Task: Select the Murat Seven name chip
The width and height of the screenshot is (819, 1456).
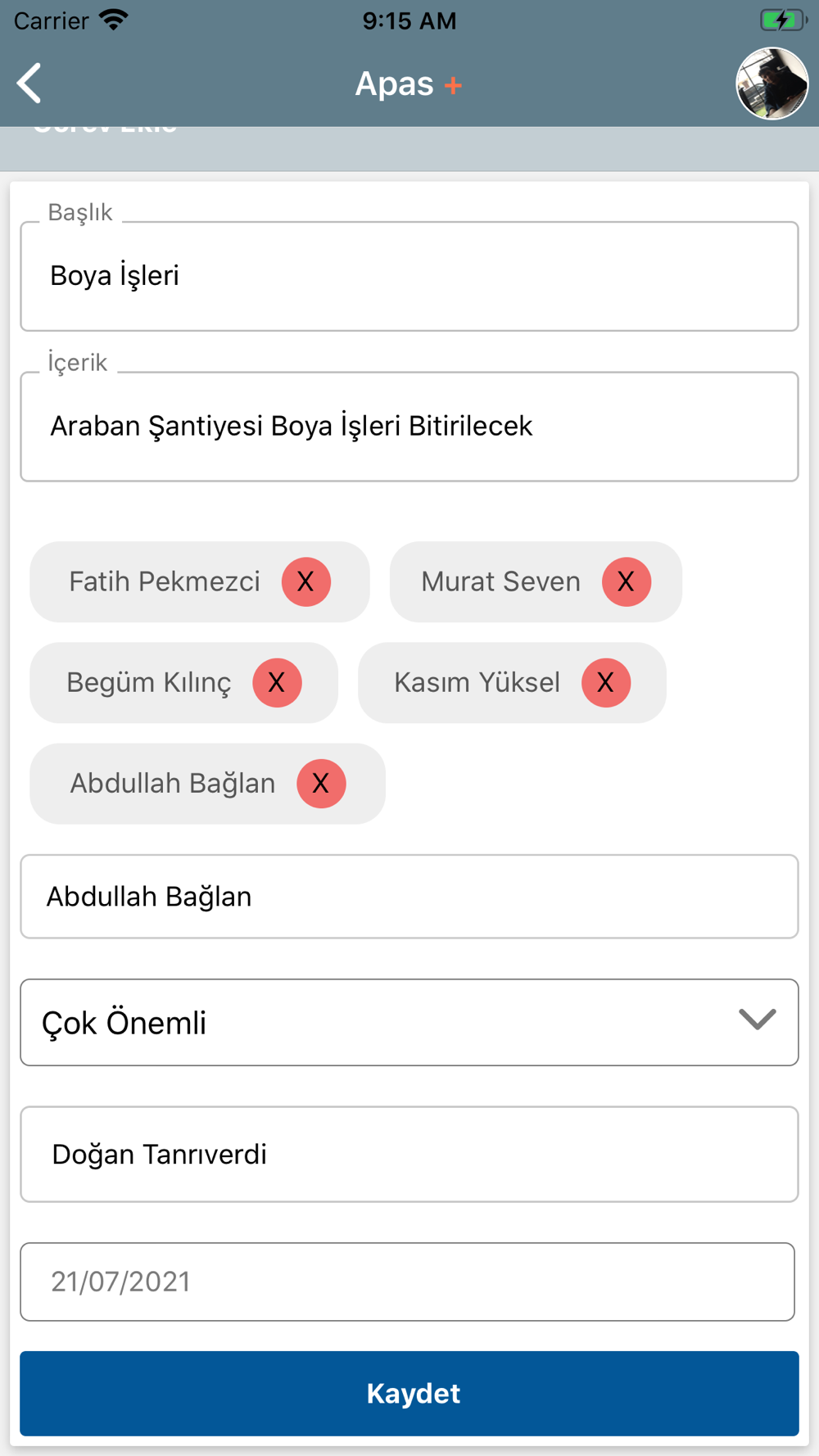Action: 536,582
